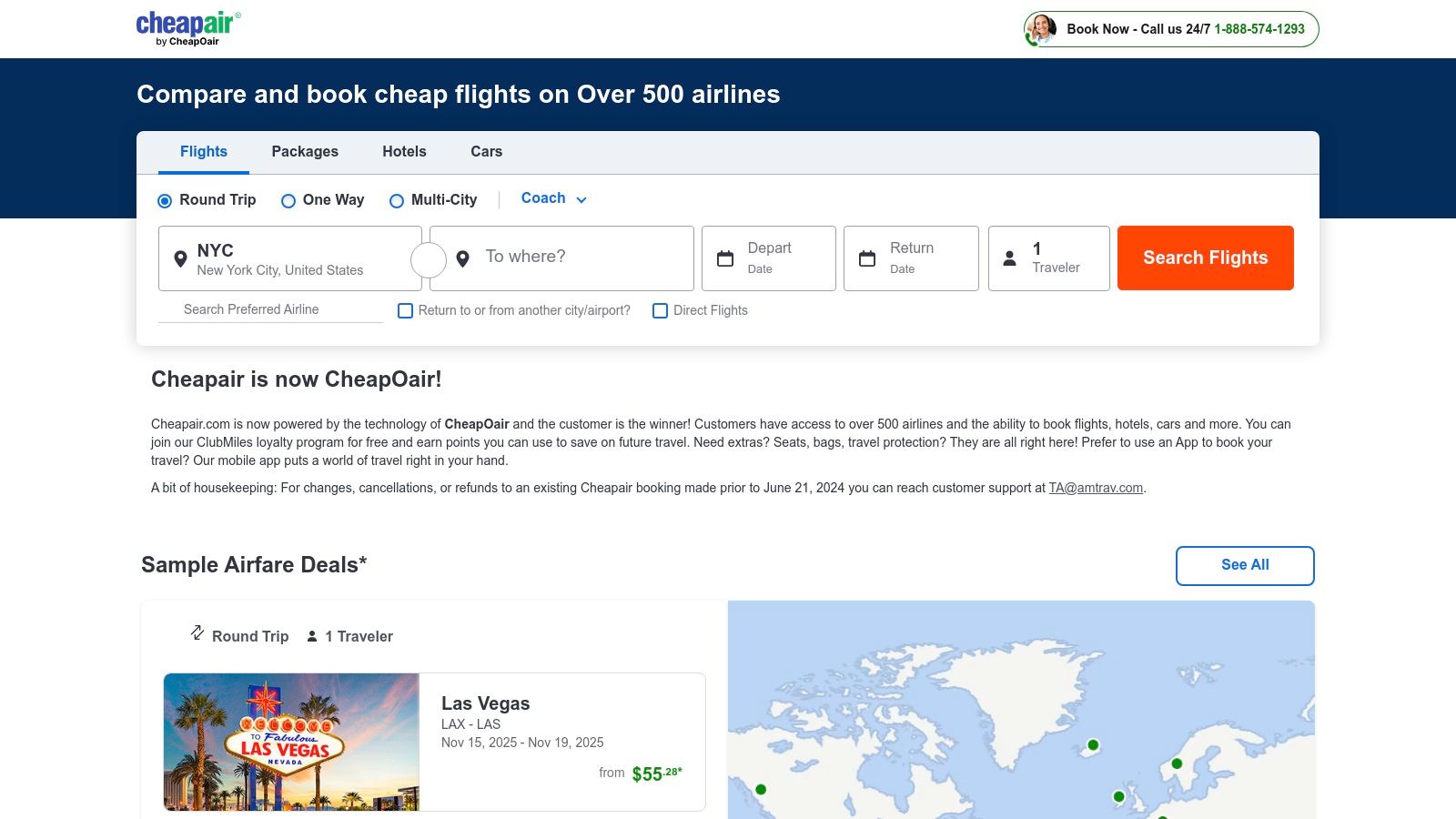This screenshot has height=819, width=1456.
Task: Click the See All deals button
Action: coord(1245,565)
